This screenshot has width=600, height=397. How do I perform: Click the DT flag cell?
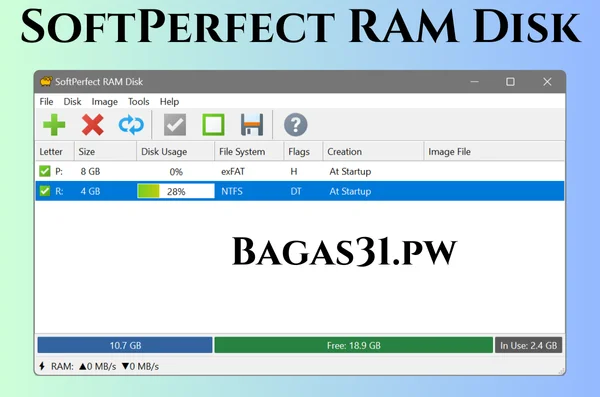pyautogui.click(x=296, y=191)
